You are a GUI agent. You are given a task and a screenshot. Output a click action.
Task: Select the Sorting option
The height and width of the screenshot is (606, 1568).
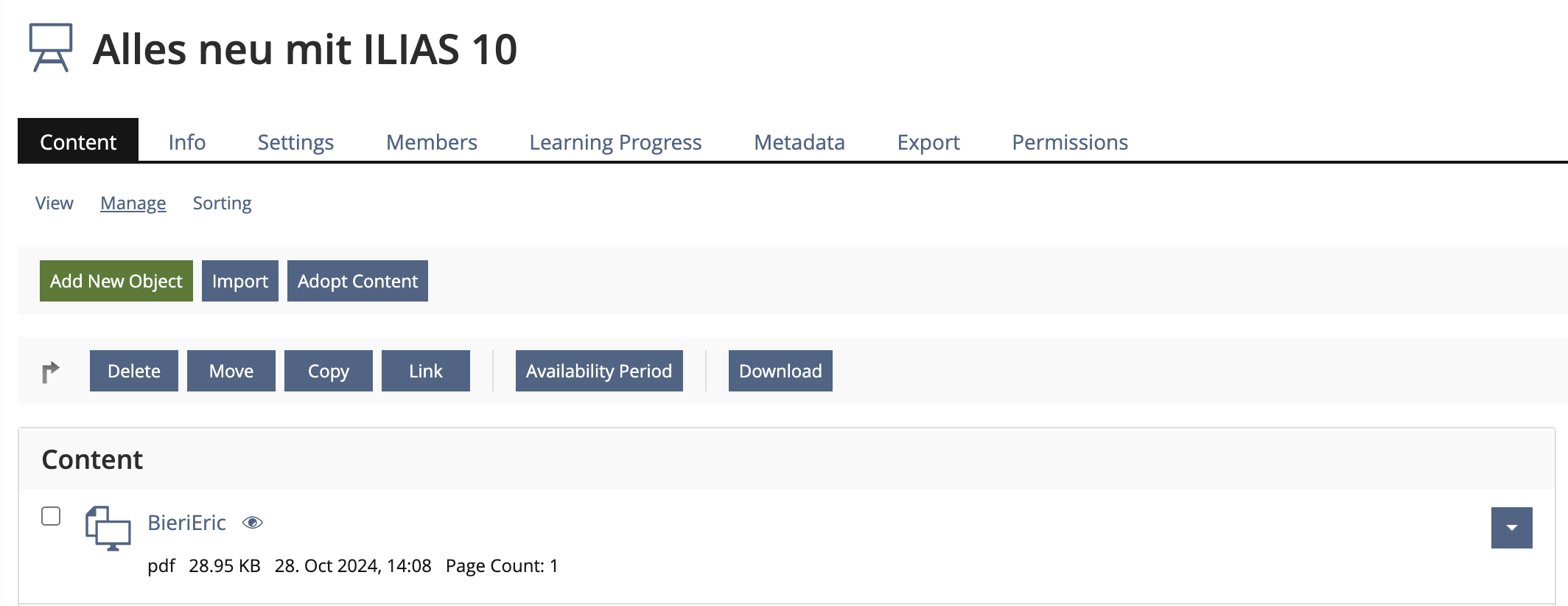coord(222,203)
